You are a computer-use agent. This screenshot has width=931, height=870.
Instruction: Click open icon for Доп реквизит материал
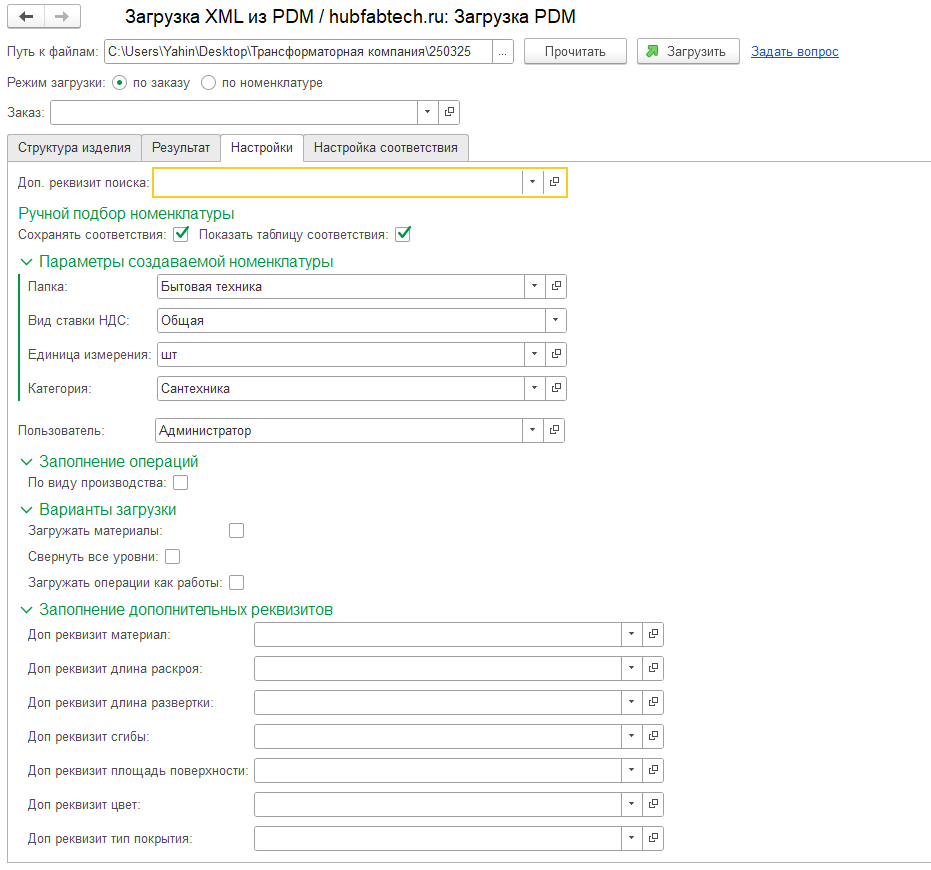pos(653,635)
